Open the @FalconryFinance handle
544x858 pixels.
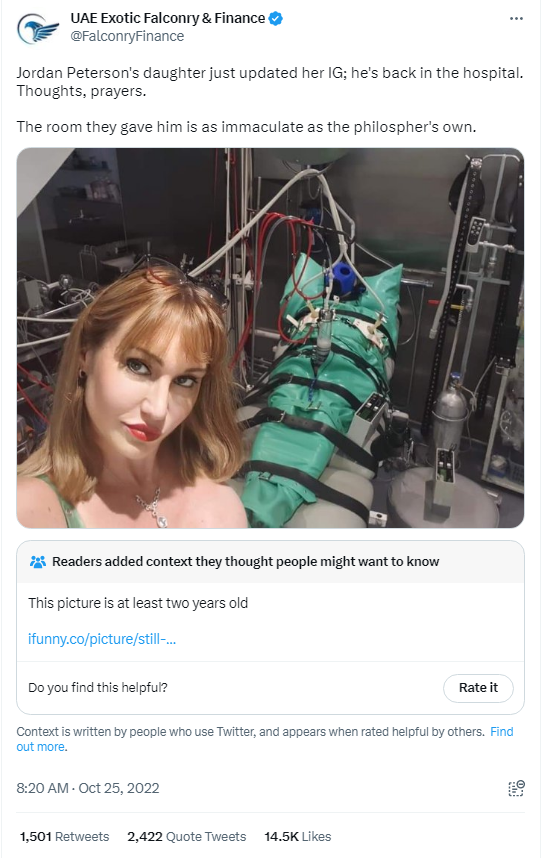127,36
